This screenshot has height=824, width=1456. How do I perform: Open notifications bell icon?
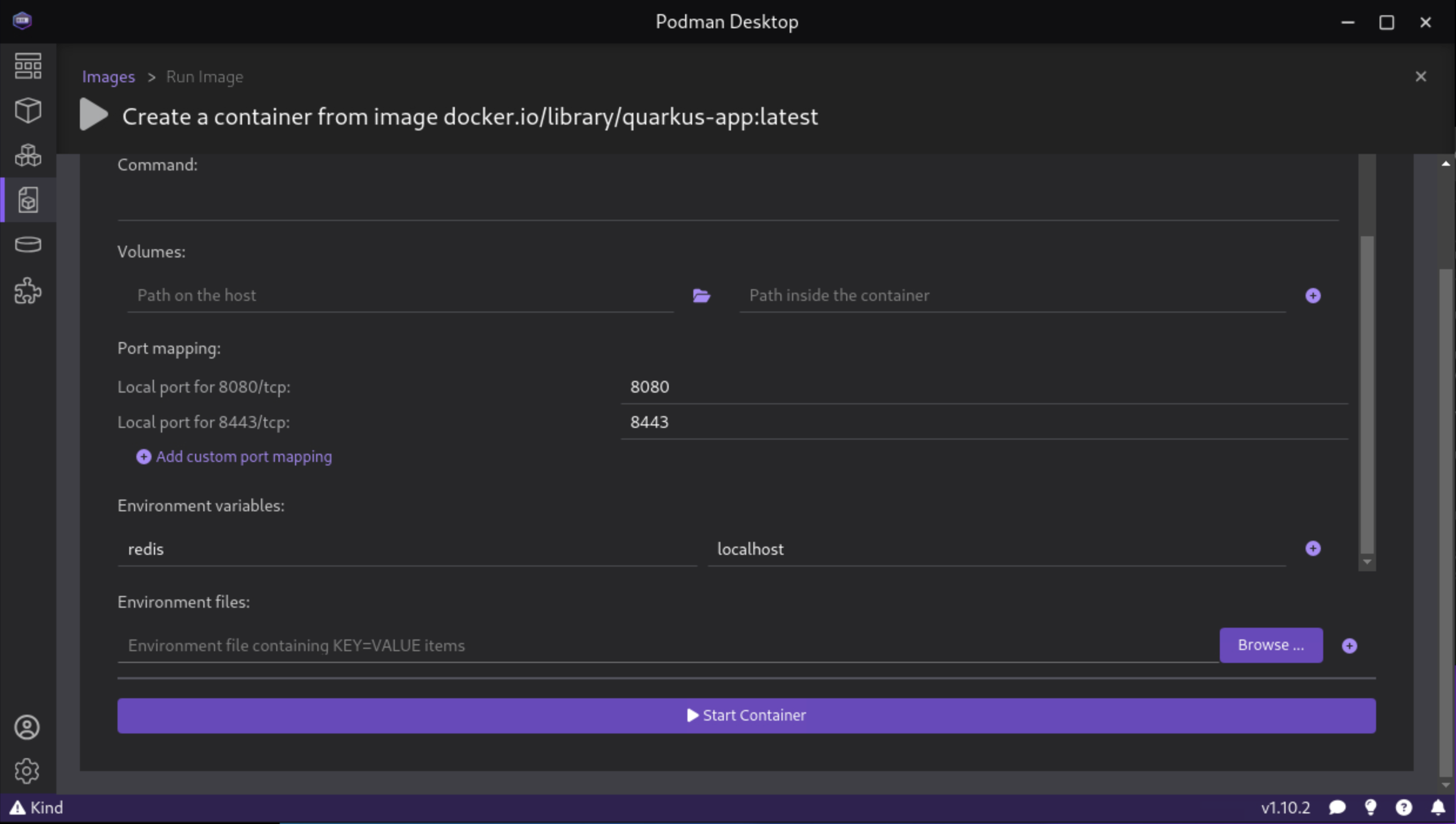1437,808
